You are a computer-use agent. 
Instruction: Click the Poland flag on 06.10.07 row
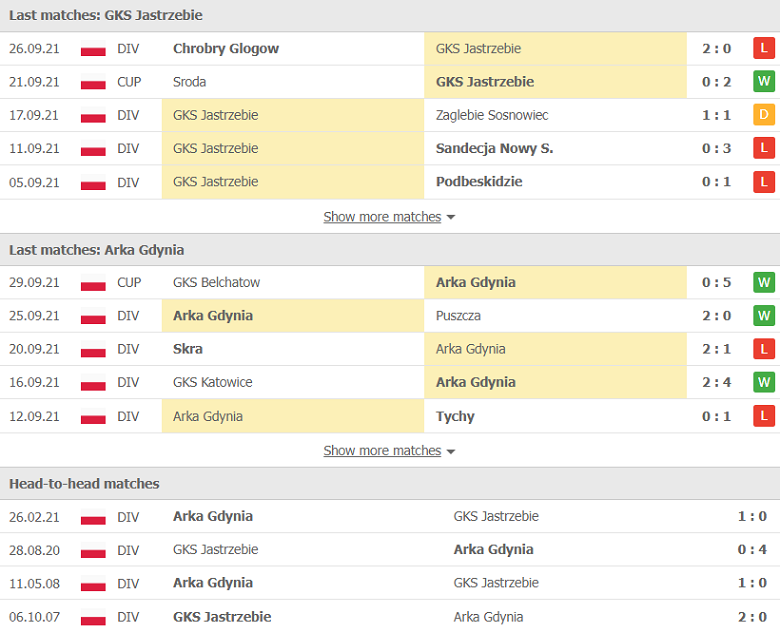93,617
